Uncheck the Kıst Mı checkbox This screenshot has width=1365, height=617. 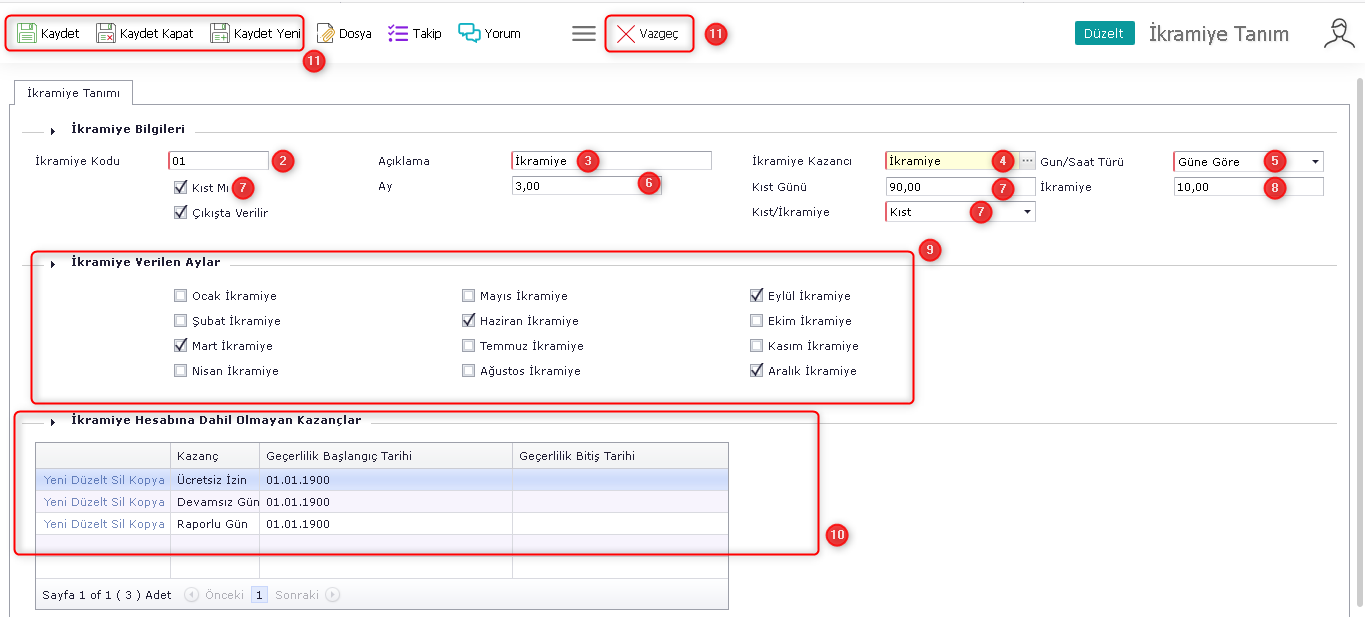(180, 187)
